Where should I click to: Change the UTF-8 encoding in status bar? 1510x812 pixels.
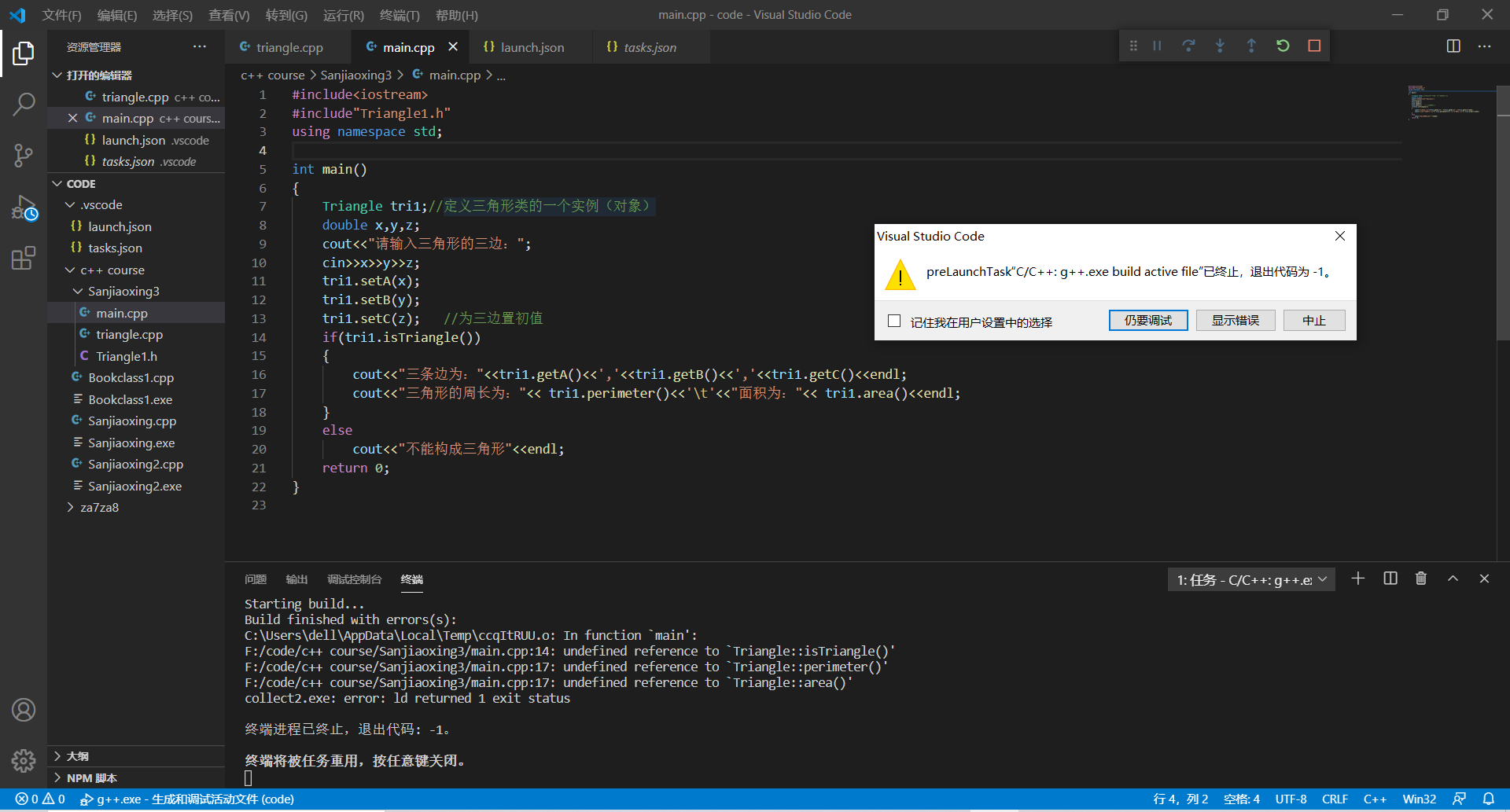tap(1291, 799)
